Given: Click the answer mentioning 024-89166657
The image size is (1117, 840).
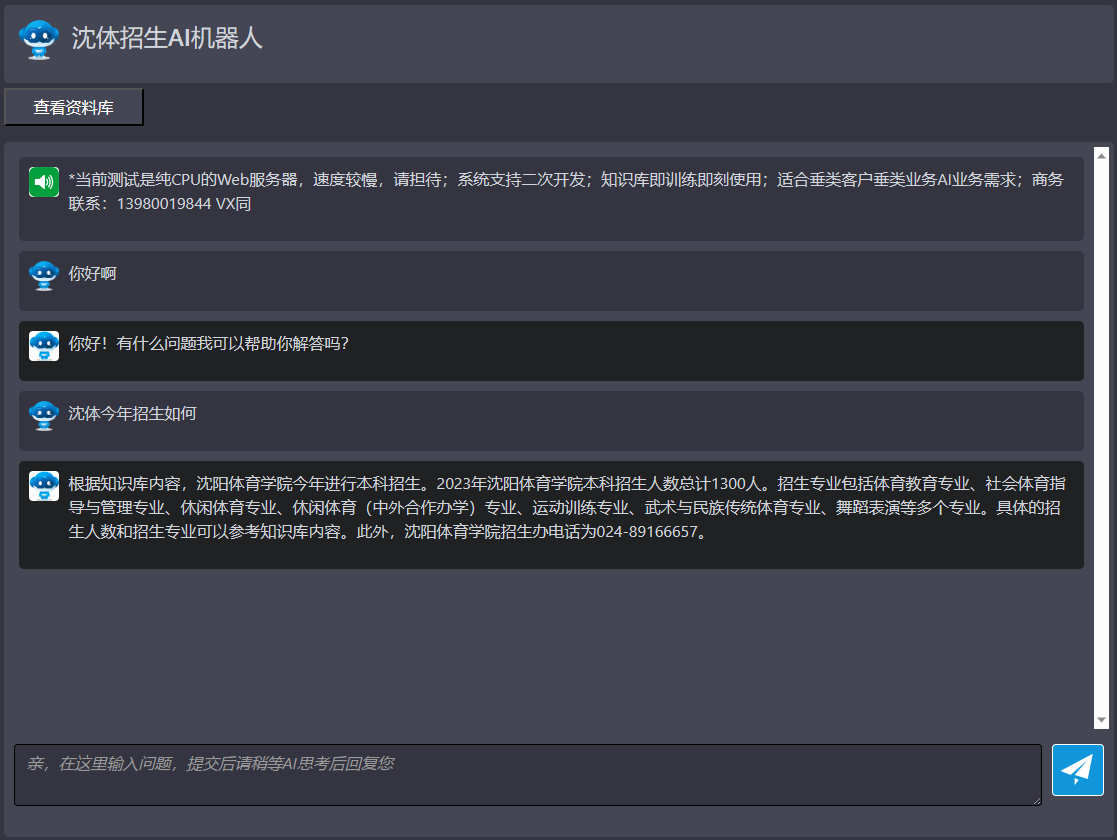Looking at the screenshot, I should [566, 507].
